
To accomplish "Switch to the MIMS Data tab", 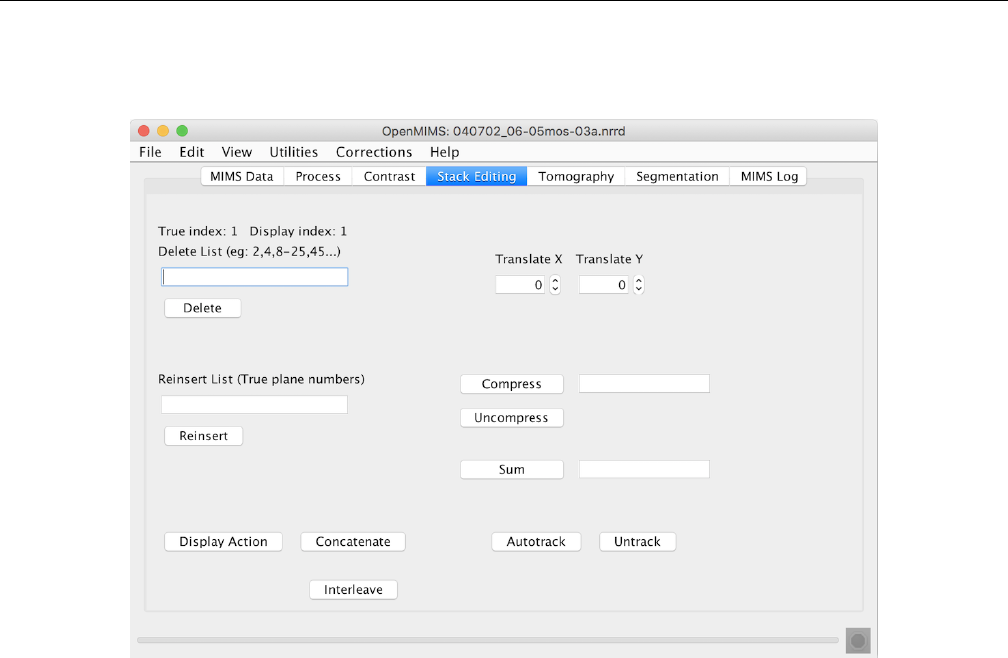I will [242, 176].
